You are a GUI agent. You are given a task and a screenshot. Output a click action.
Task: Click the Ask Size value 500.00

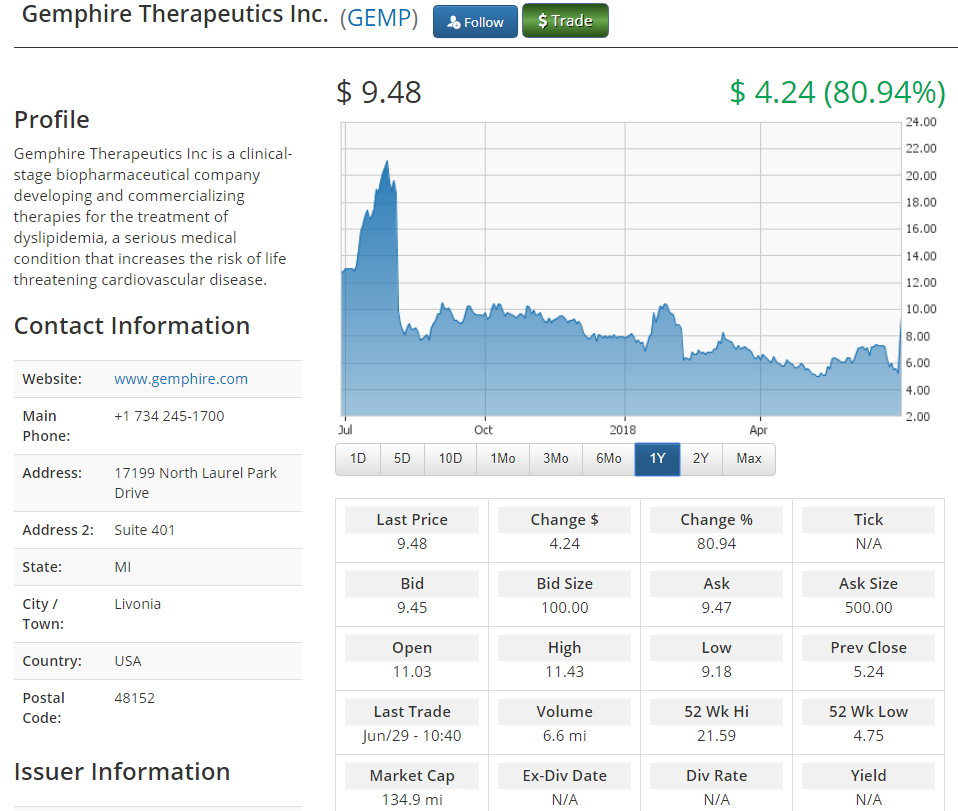pos(869,607)
